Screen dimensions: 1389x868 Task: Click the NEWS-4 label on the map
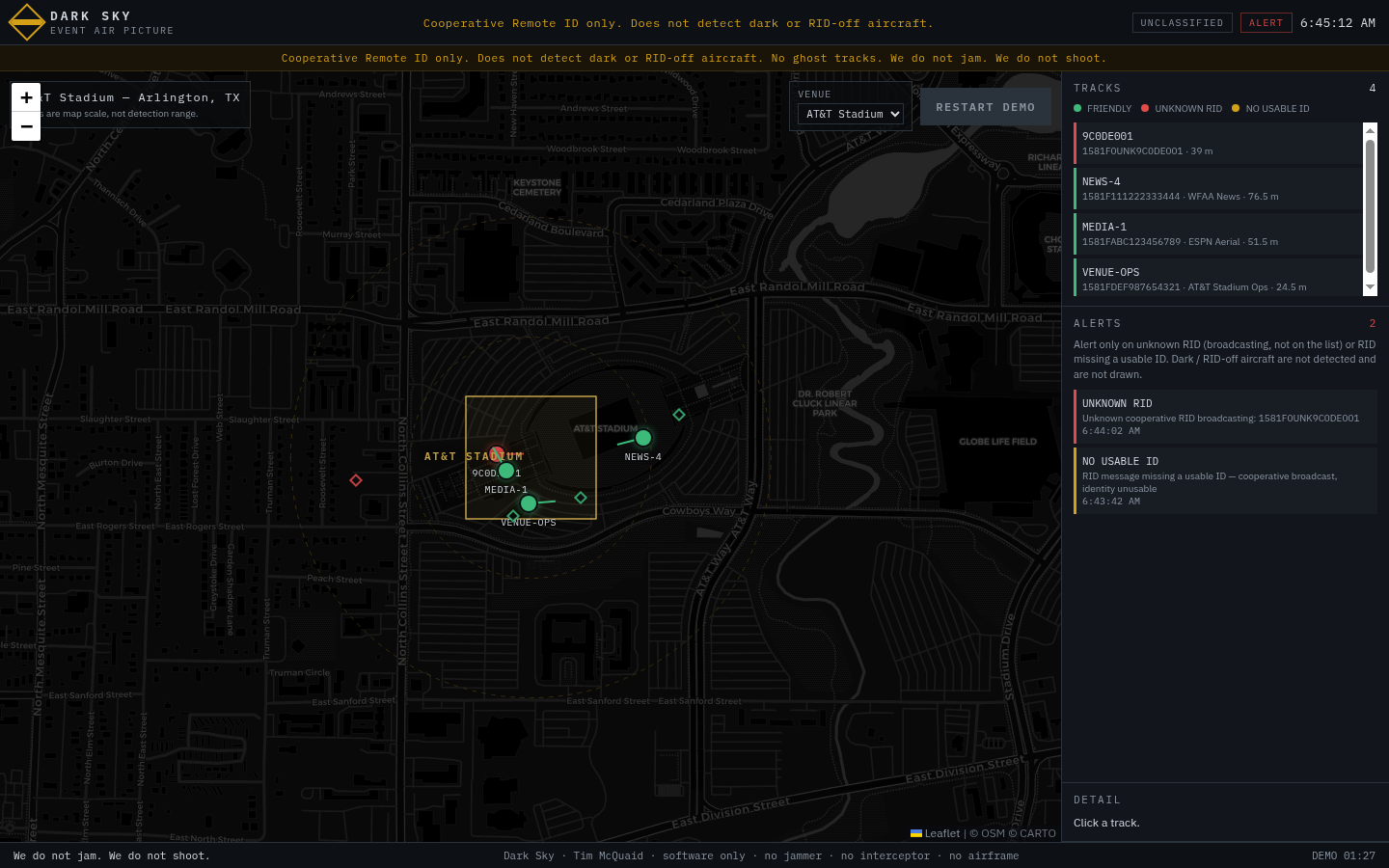click(643, 457)
